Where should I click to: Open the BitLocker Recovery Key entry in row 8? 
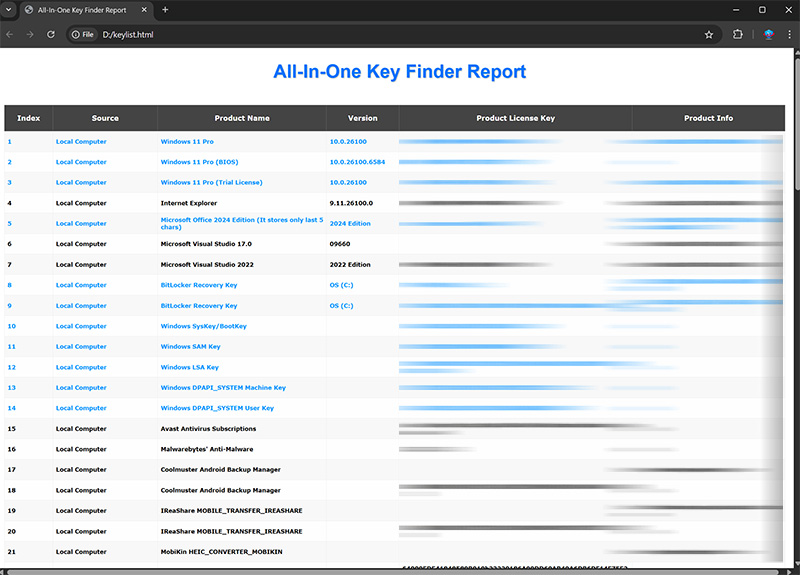[x=199, y=285]
